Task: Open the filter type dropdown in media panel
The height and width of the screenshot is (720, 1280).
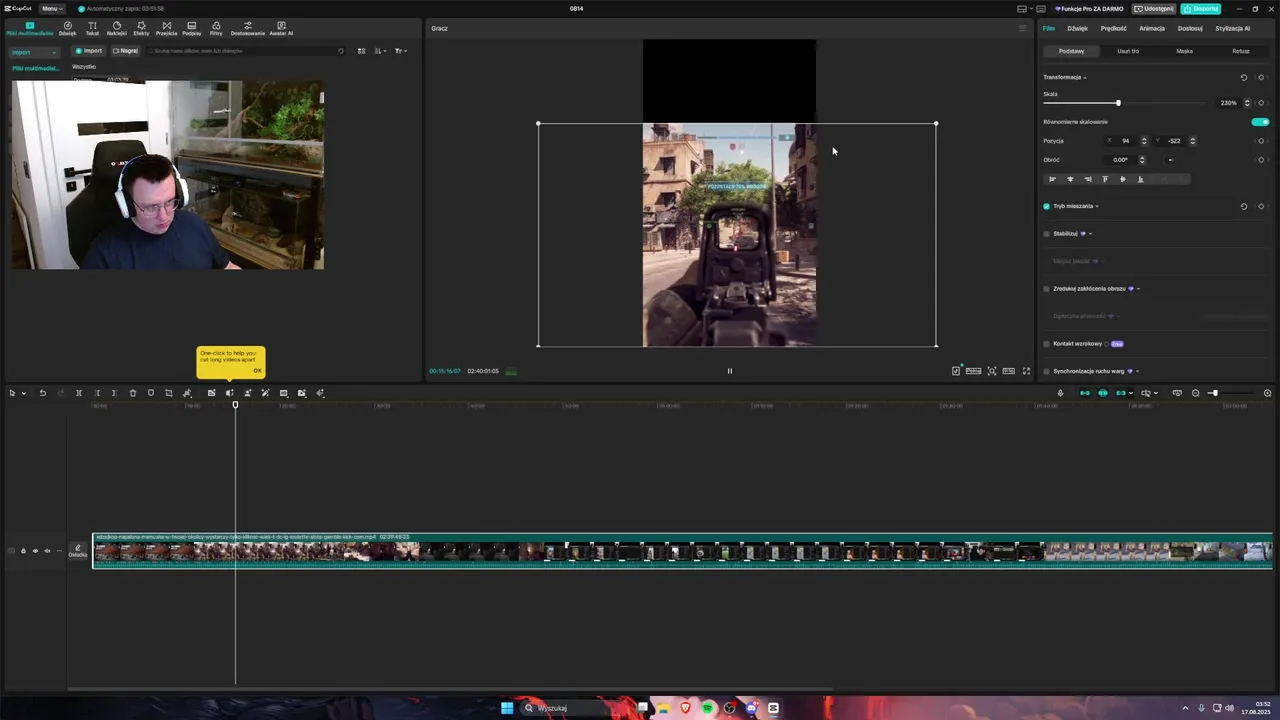Action: [x=400, y=51]
